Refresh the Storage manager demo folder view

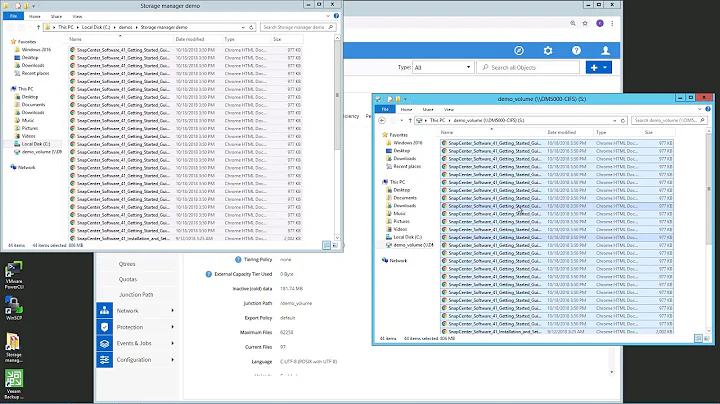point(251,28)
